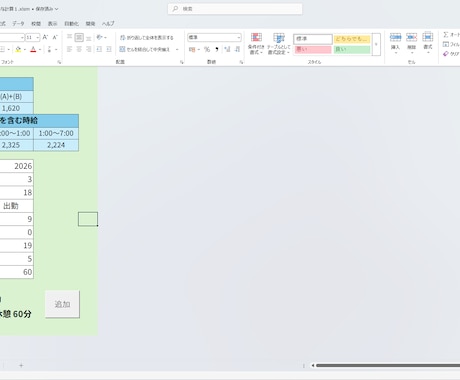
Task: Switch to the 表示 tab
Action: (52, 23)
